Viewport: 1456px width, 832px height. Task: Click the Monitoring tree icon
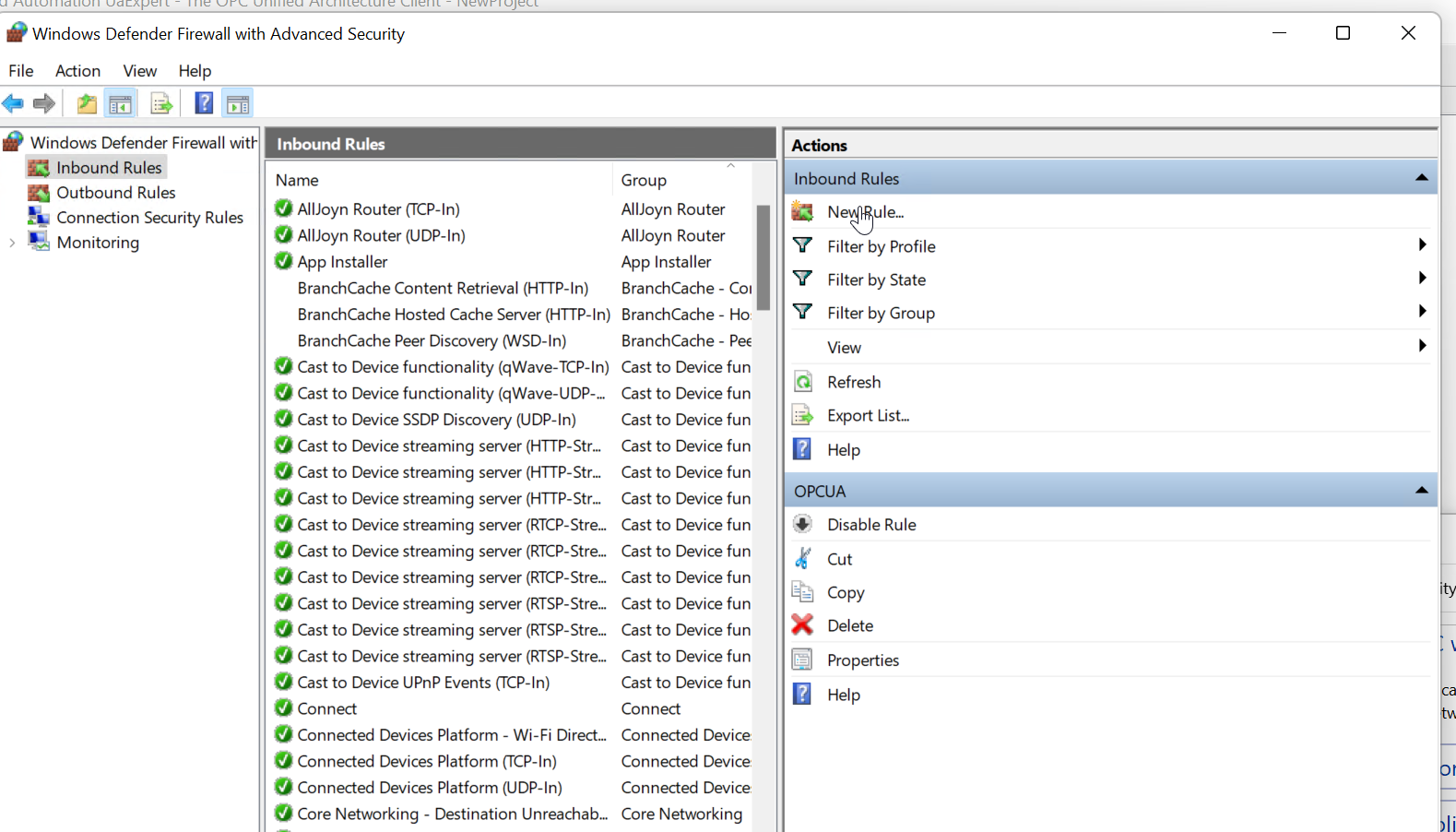[39, 242]
